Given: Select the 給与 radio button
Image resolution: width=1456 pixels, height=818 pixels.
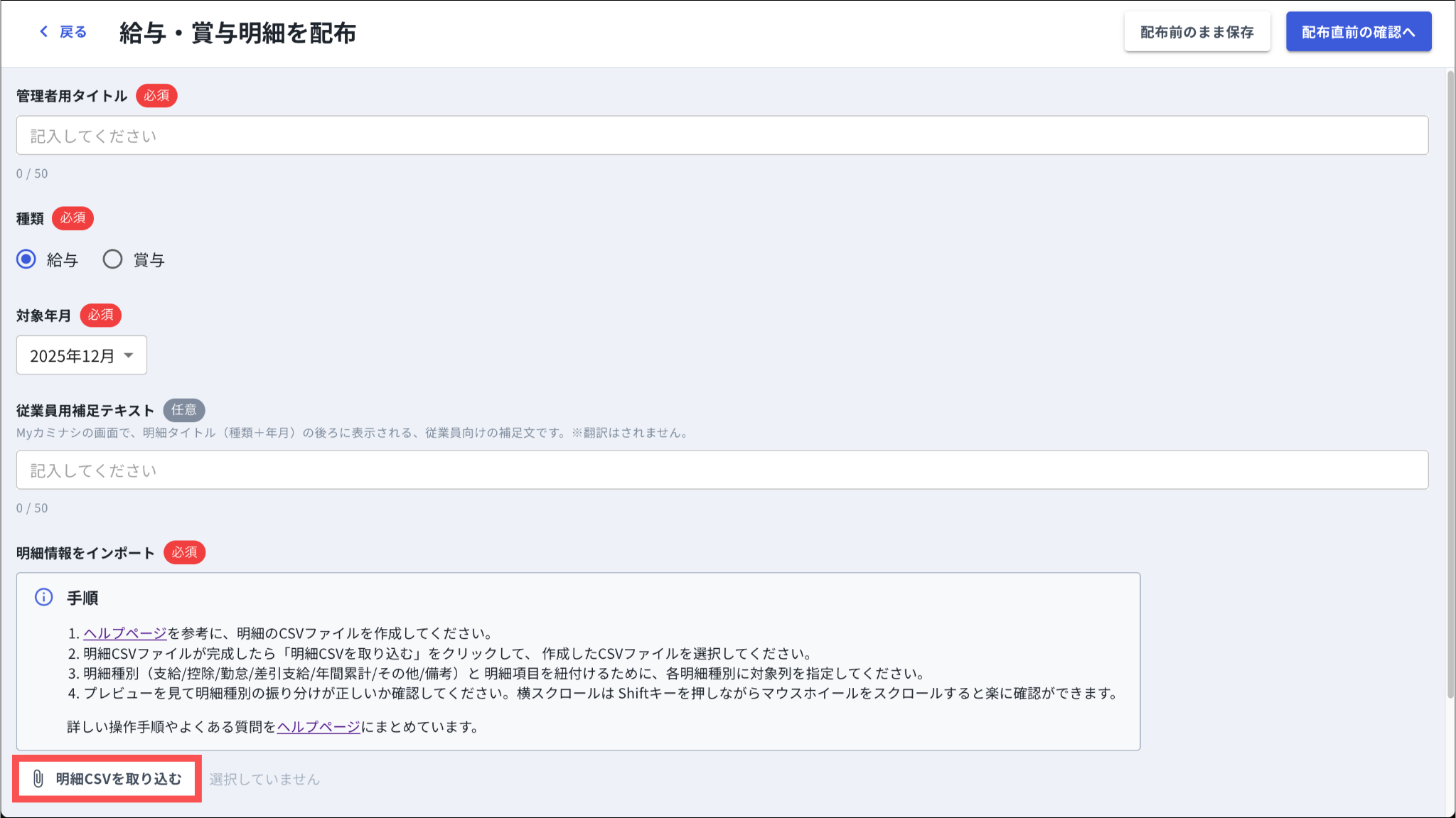Looking at the screenshot, I should pyautogui.click(x=26, y=259).
